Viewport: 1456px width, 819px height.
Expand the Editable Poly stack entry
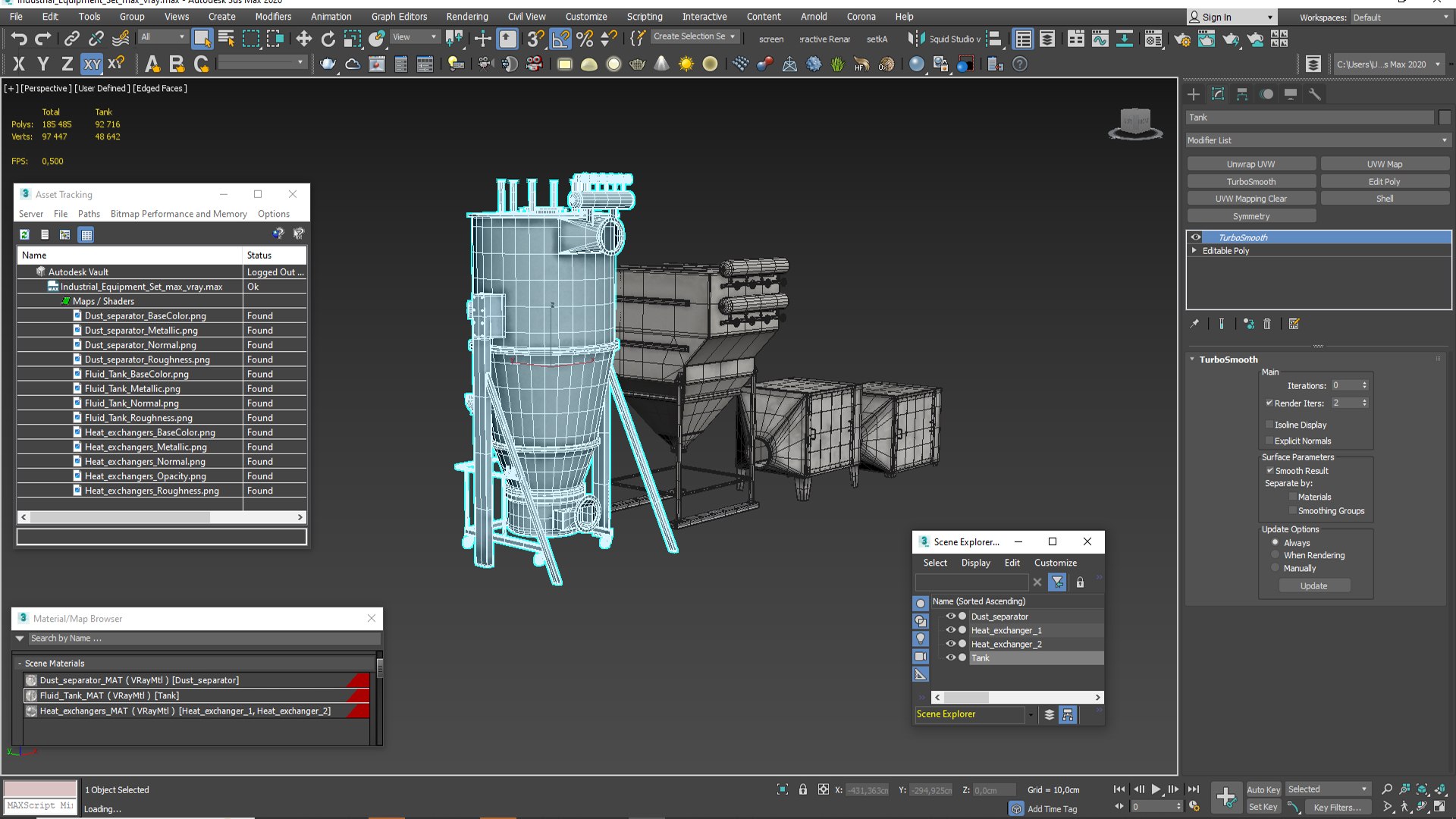pyautogui.click(x=1194, y=250)
